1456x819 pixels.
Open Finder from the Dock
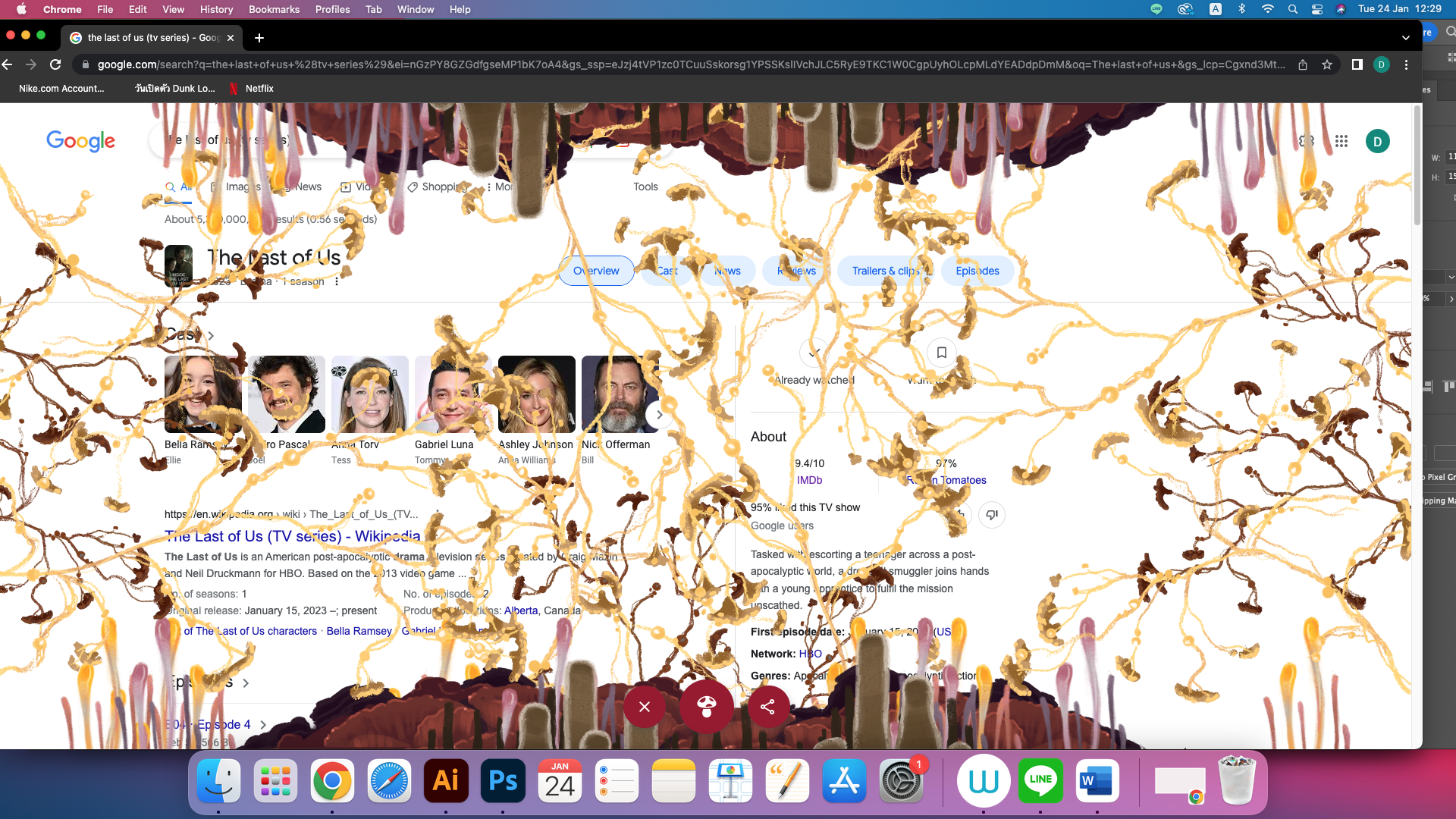click(218, 781)
